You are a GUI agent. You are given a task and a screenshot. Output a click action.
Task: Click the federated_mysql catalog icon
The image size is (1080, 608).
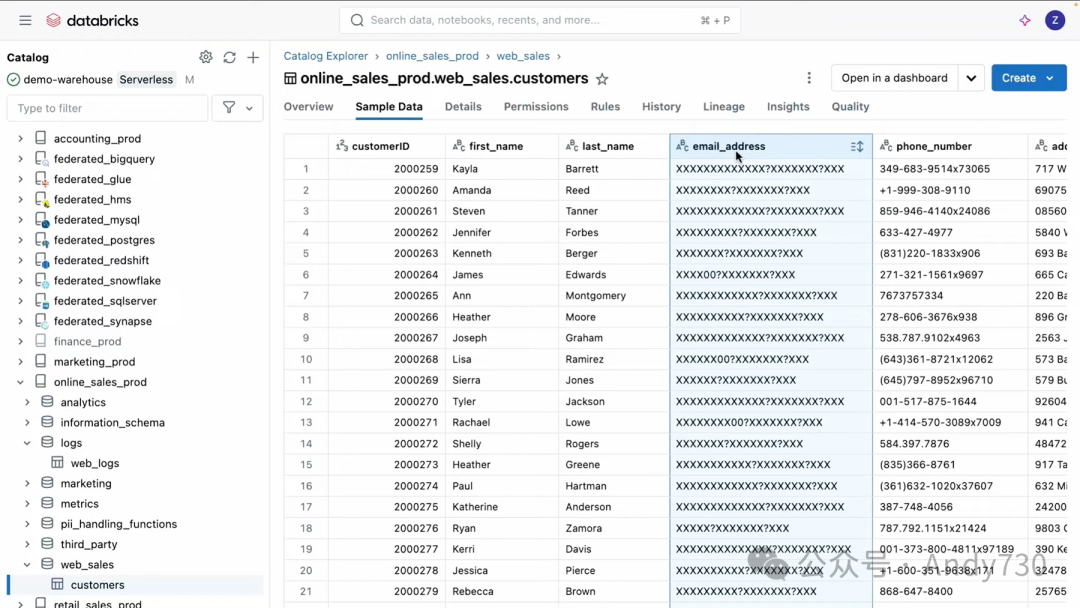point(41,220)
